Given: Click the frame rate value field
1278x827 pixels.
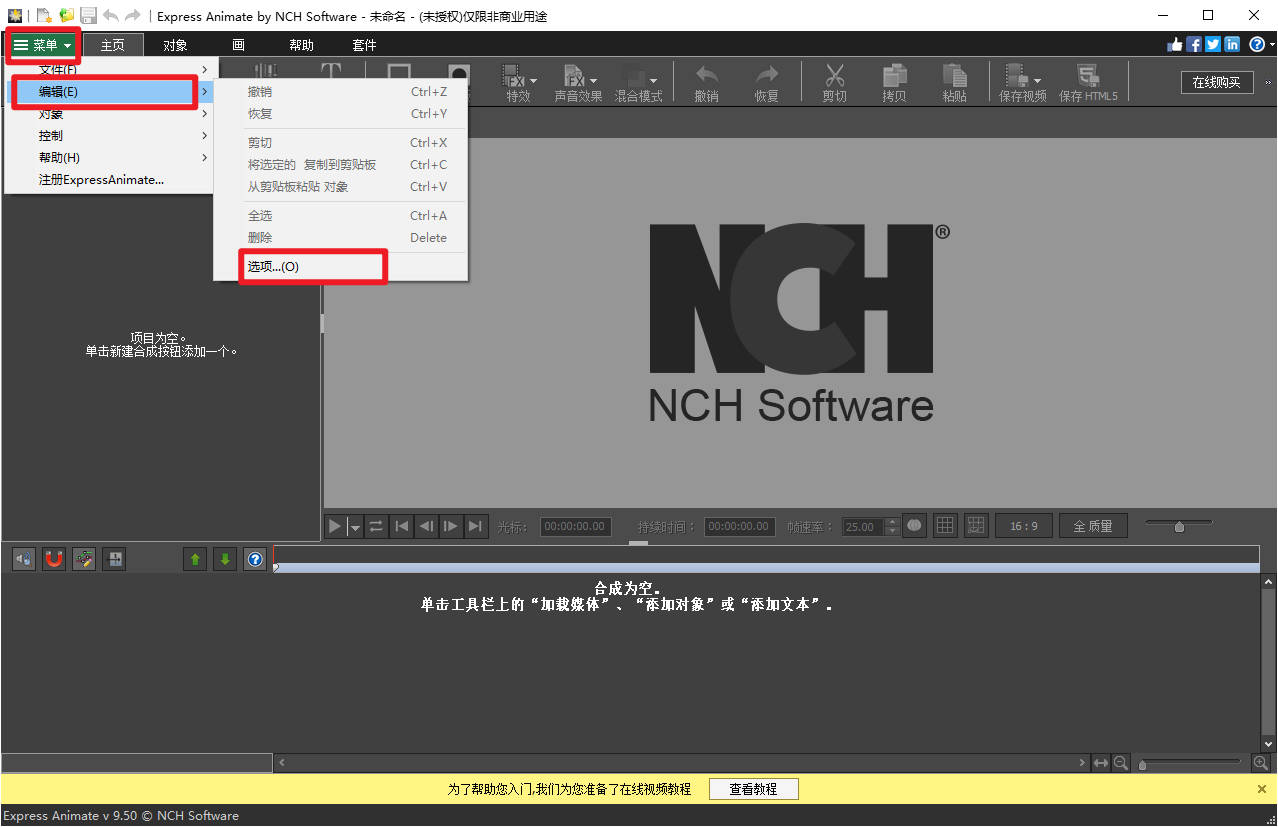Looking at the screenshot, I should coord(863,526).
